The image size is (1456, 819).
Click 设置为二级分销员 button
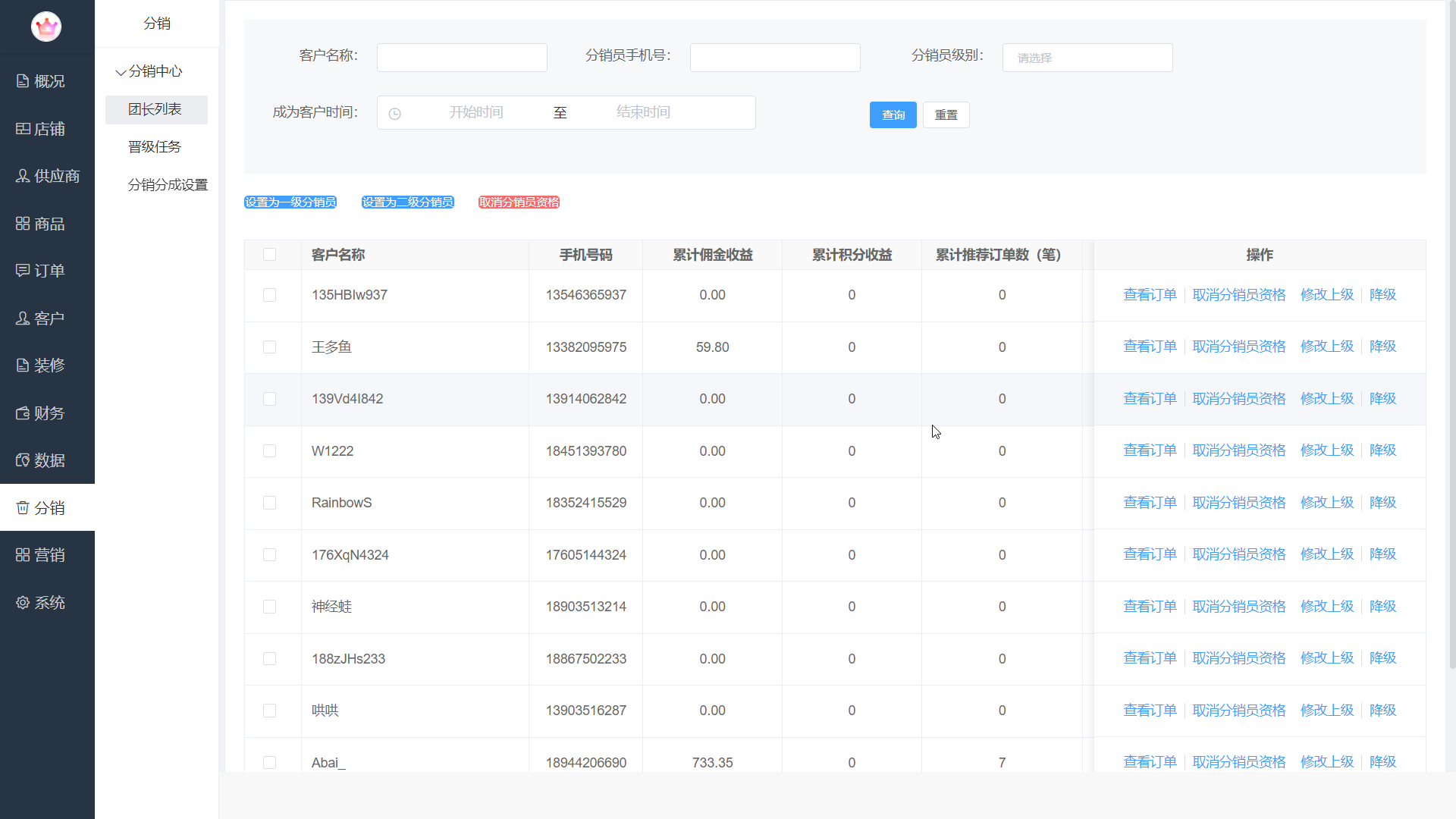(x=408, y=202)
